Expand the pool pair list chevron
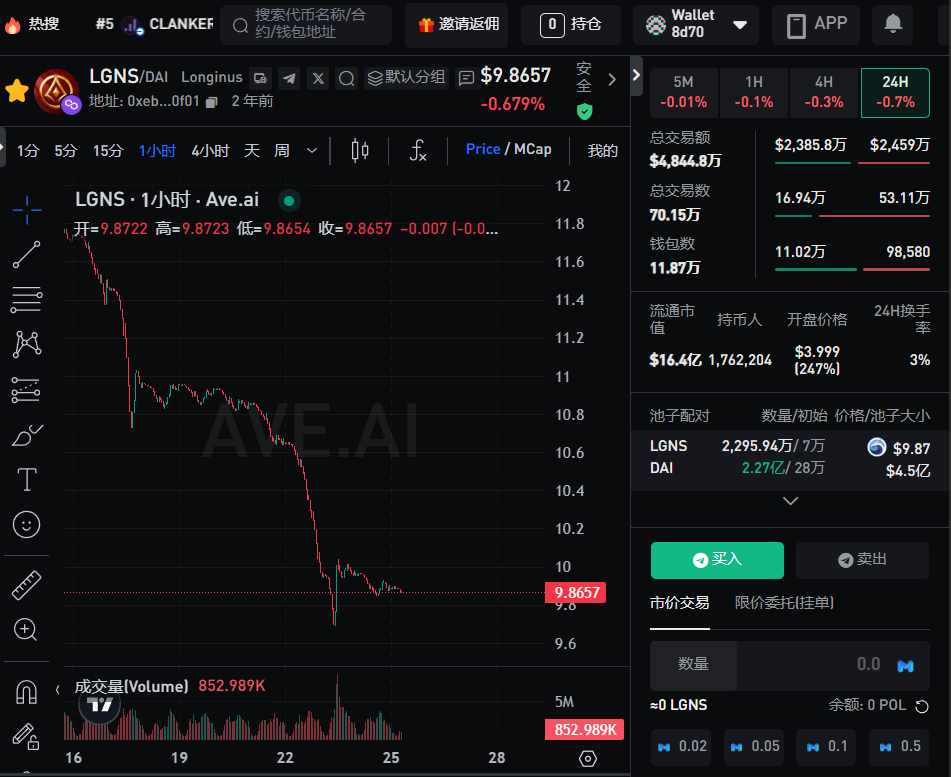This screenshot has height=777, width=951. (790, 500)
